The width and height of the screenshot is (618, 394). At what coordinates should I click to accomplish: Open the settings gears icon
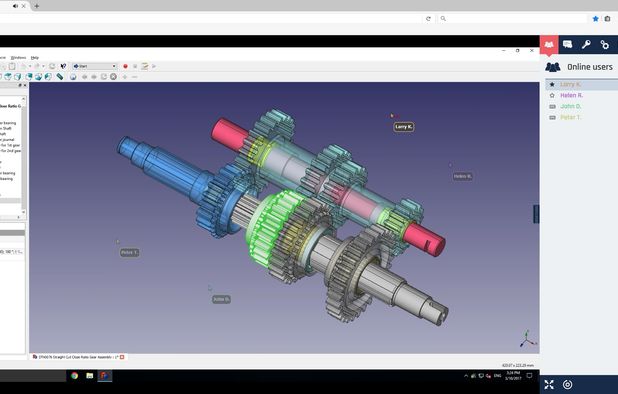(605, 45)
